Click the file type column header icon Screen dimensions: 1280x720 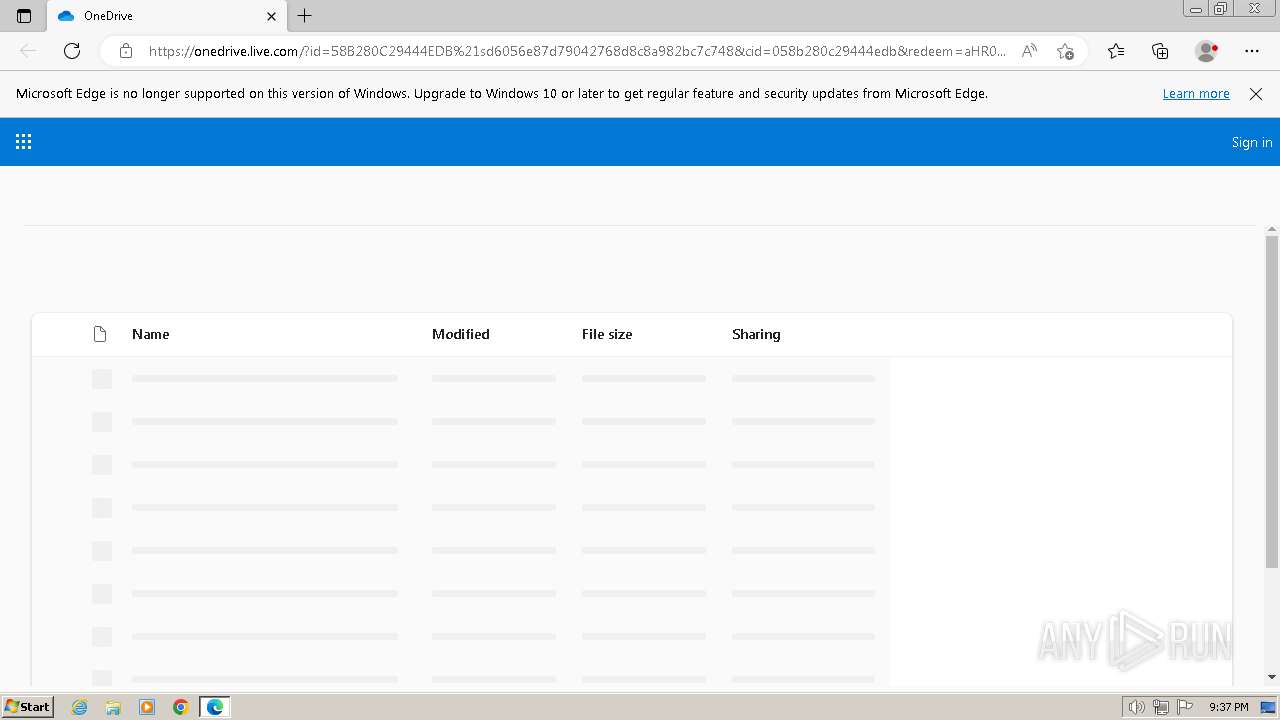pyautogui.click(x=100, y=334)
